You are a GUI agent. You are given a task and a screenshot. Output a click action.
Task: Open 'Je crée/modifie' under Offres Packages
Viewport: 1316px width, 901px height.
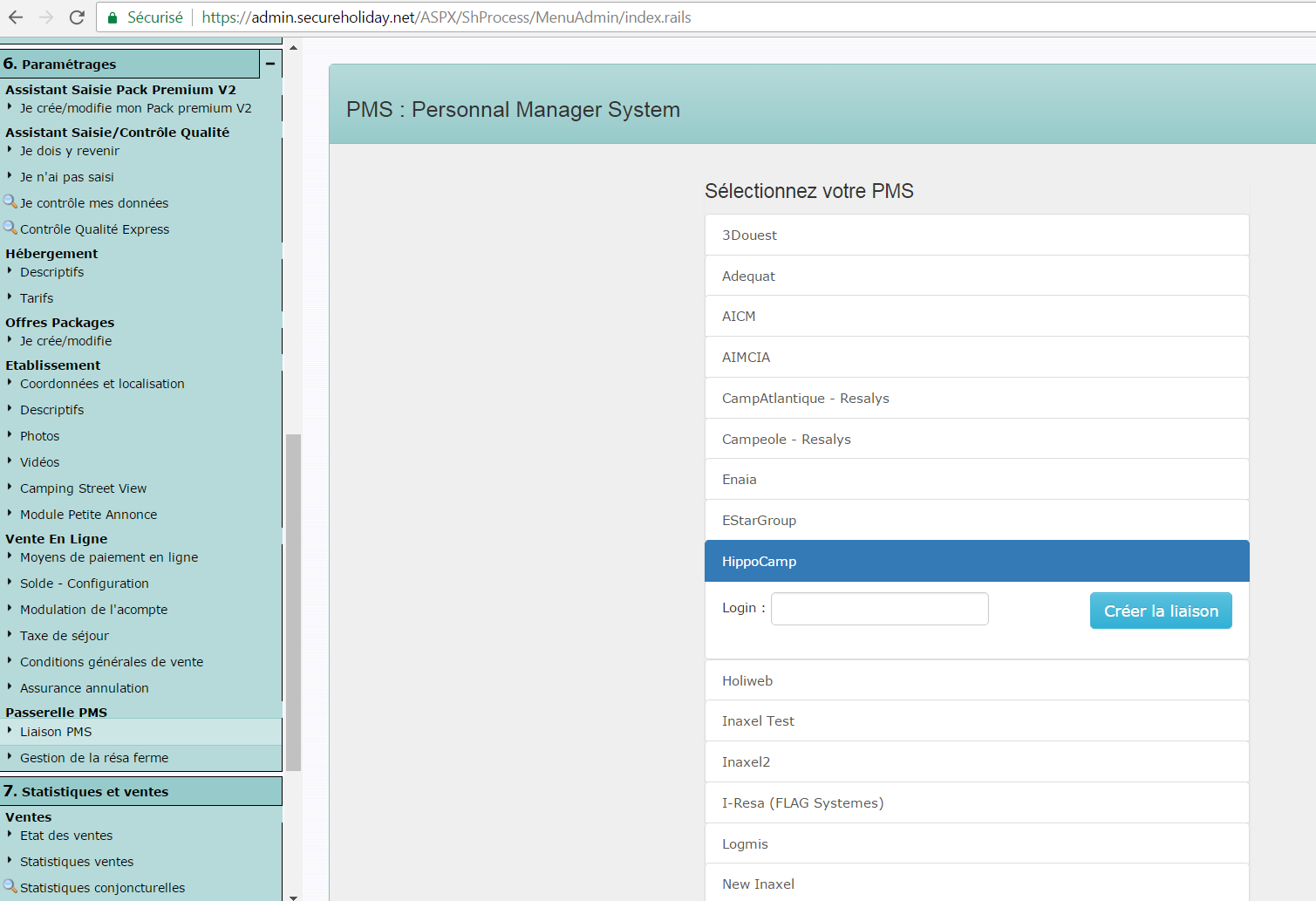click(x=66, y=341)
